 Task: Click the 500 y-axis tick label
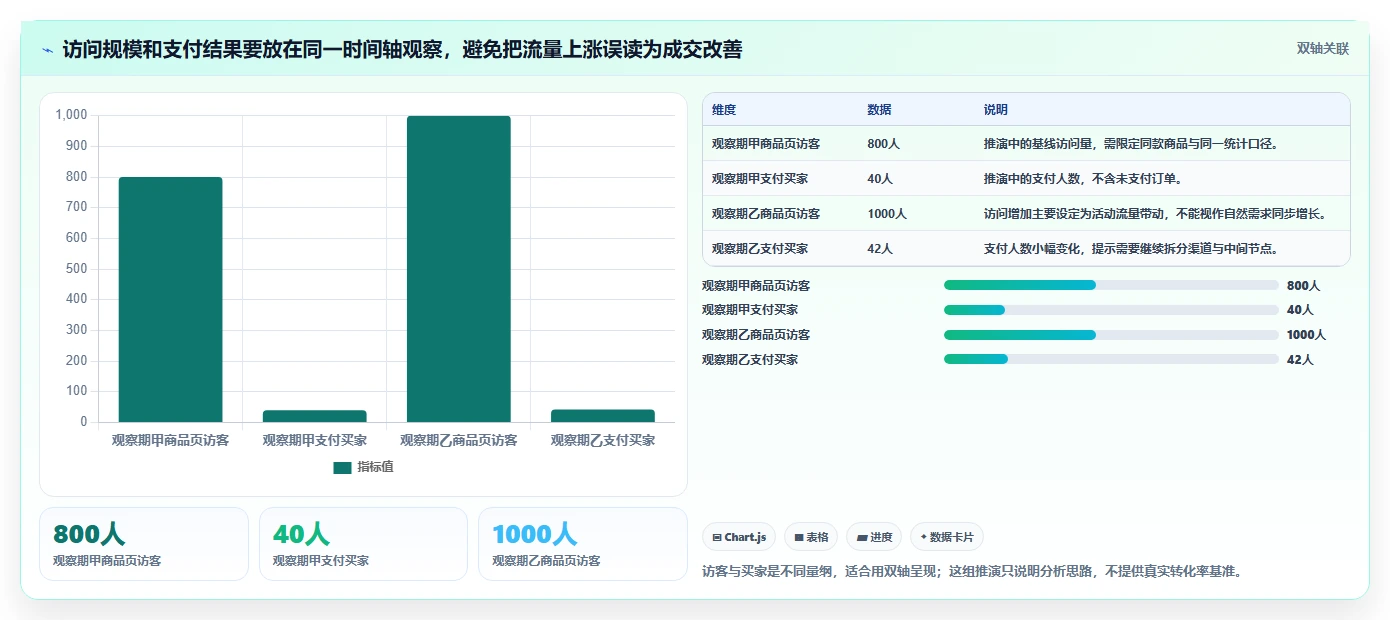77,269
